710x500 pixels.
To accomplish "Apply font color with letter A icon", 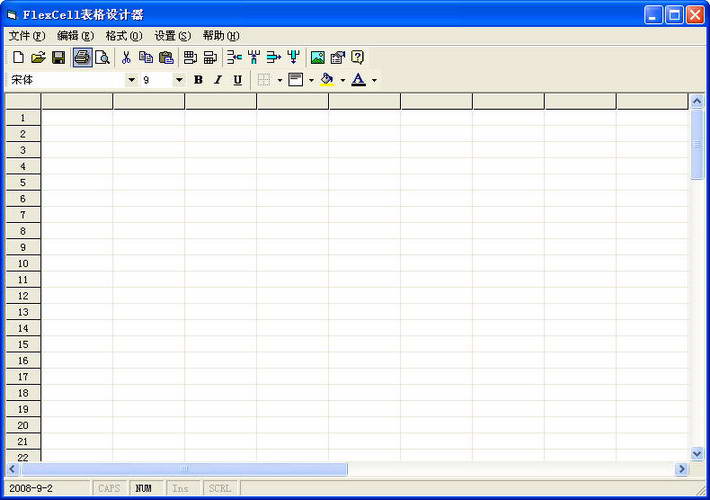I will pyautogui.click(x=359, y=80).
